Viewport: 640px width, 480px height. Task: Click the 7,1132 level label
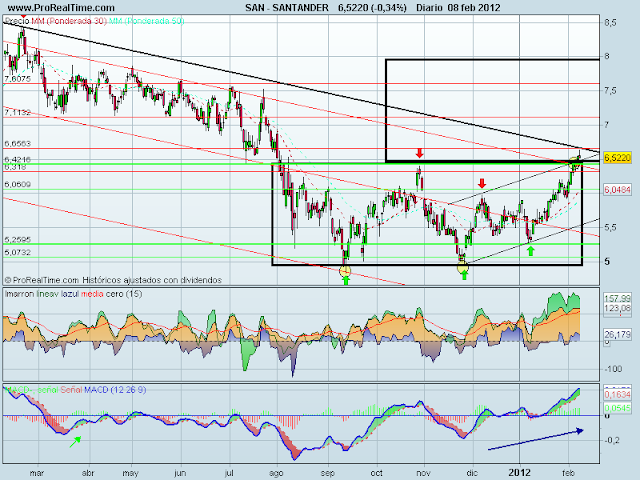click(x=18, y=112)
